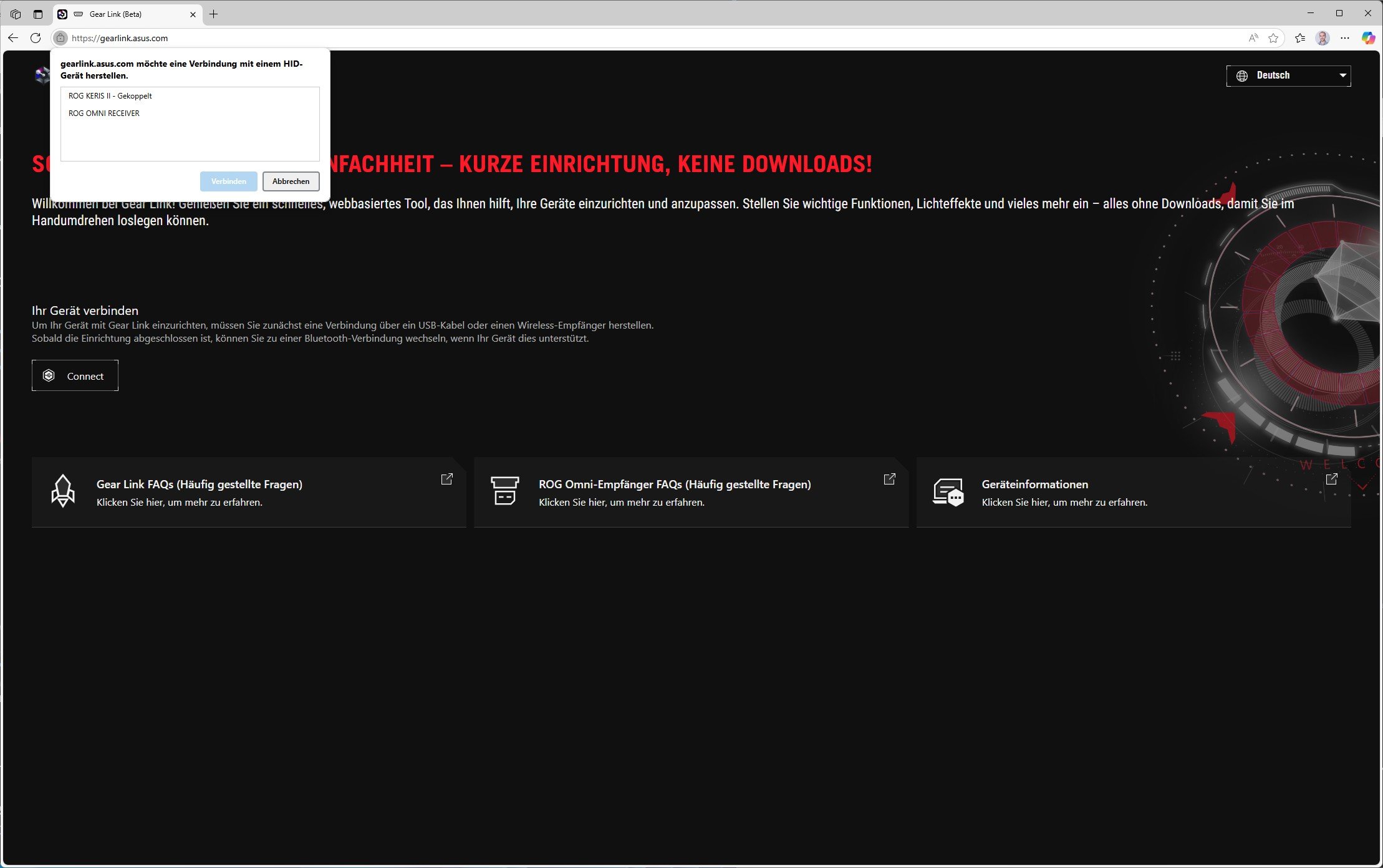
Task: Open a new browser tab
Action: point(214,14)
